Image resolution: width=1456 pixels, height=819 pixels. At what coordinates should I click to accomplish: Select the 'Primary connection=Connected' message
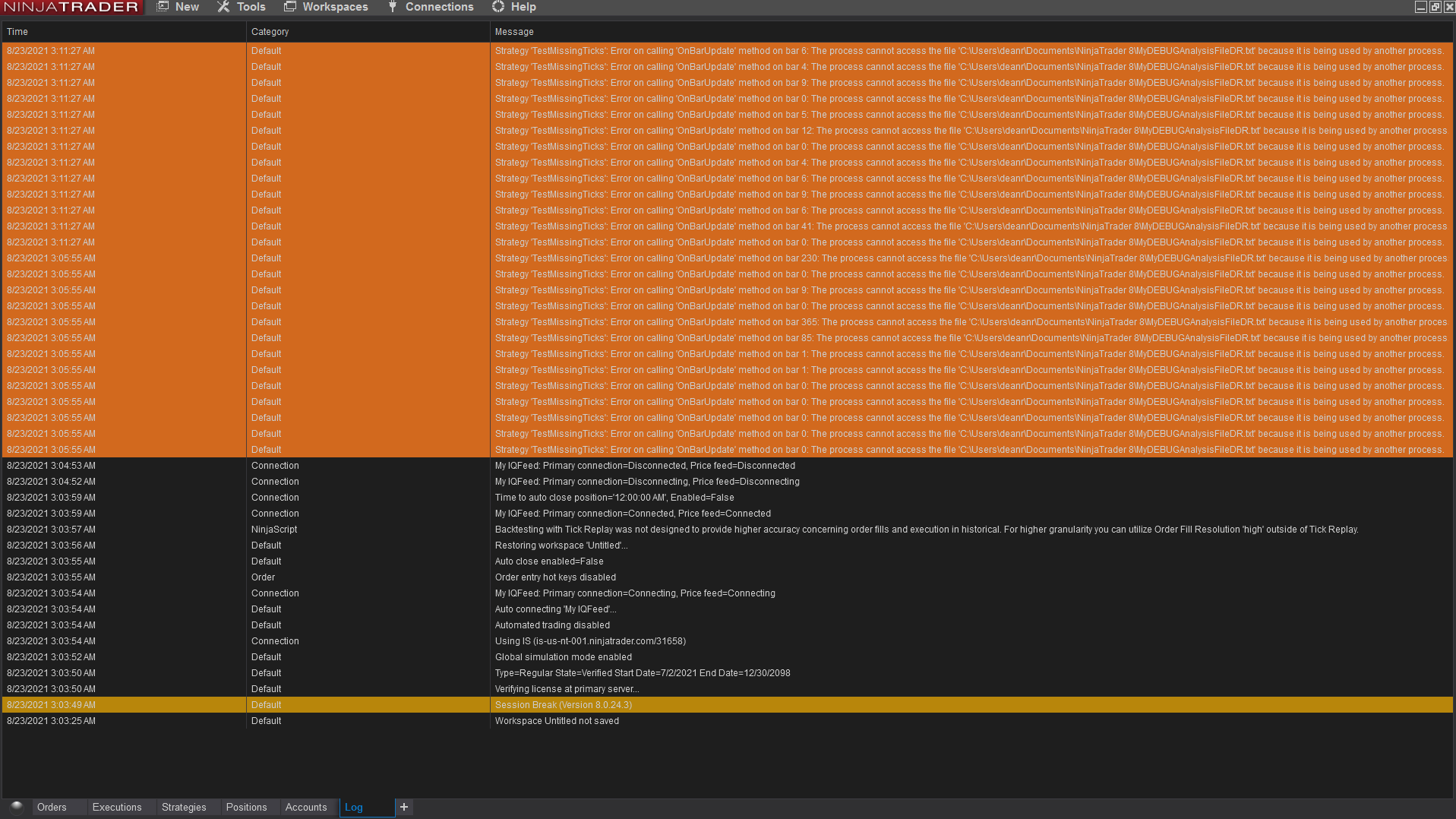633,514
